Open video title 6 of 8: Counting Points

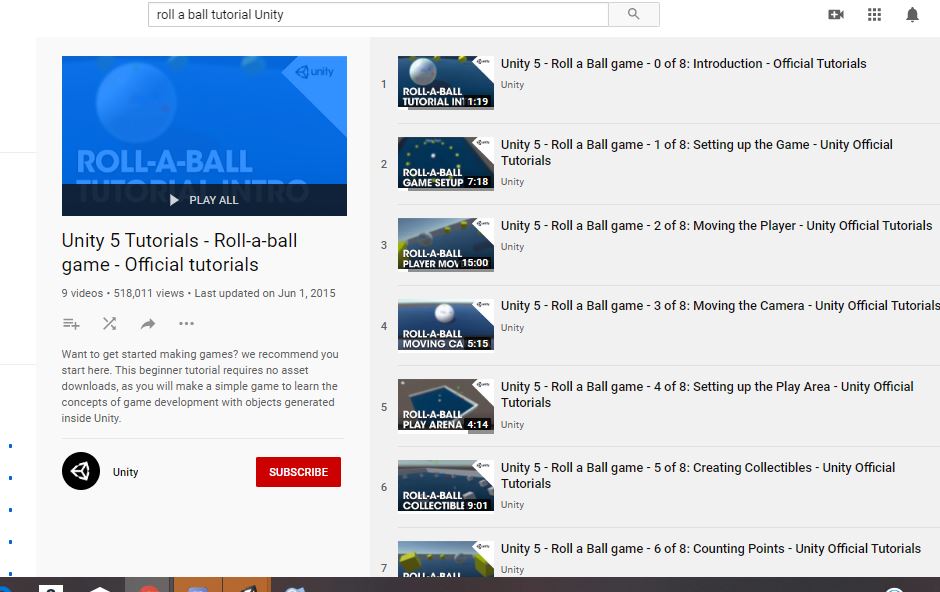710,549
